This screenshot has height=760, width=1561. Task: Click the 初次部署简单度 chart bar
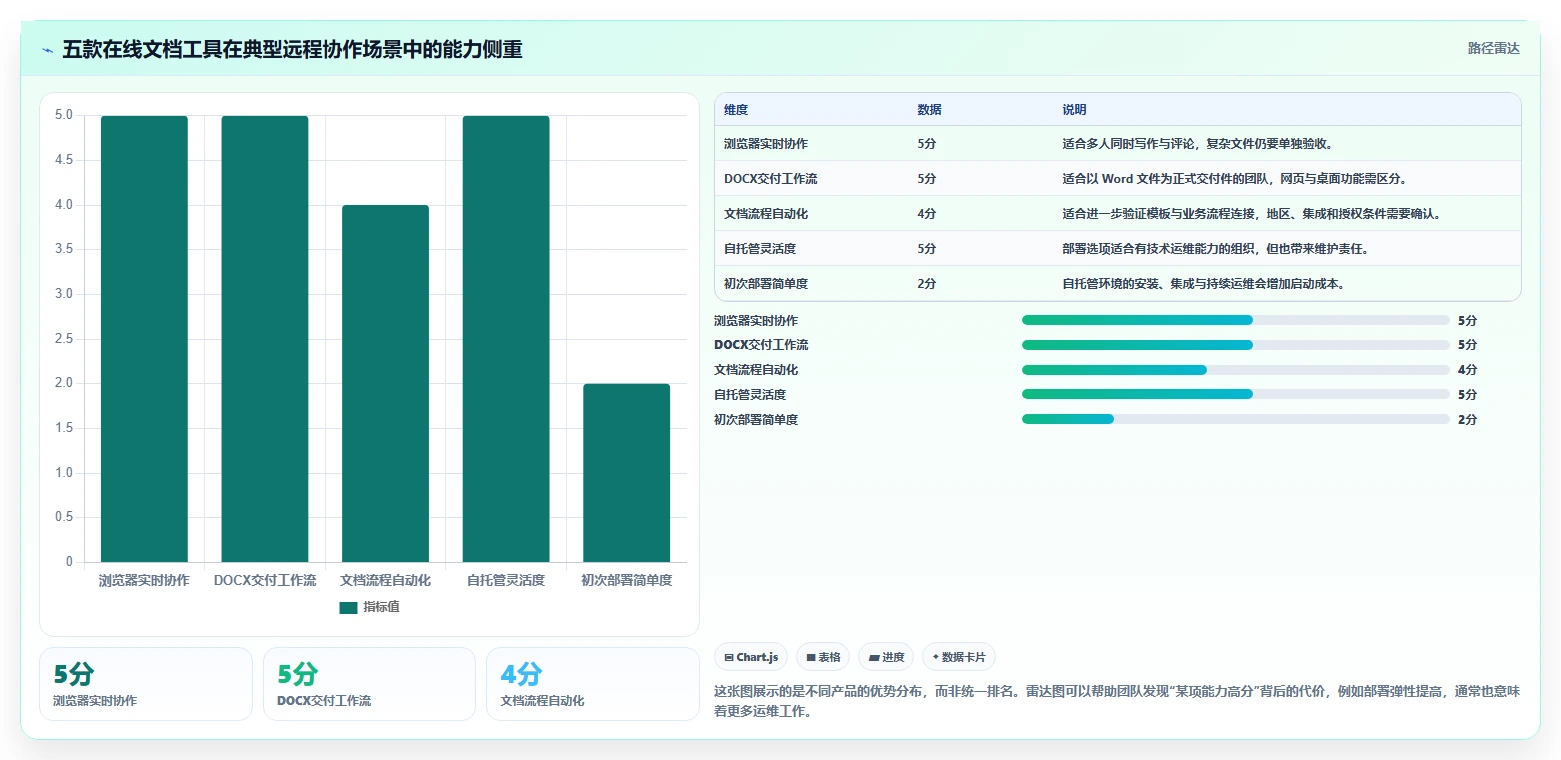tap(627, 473)
